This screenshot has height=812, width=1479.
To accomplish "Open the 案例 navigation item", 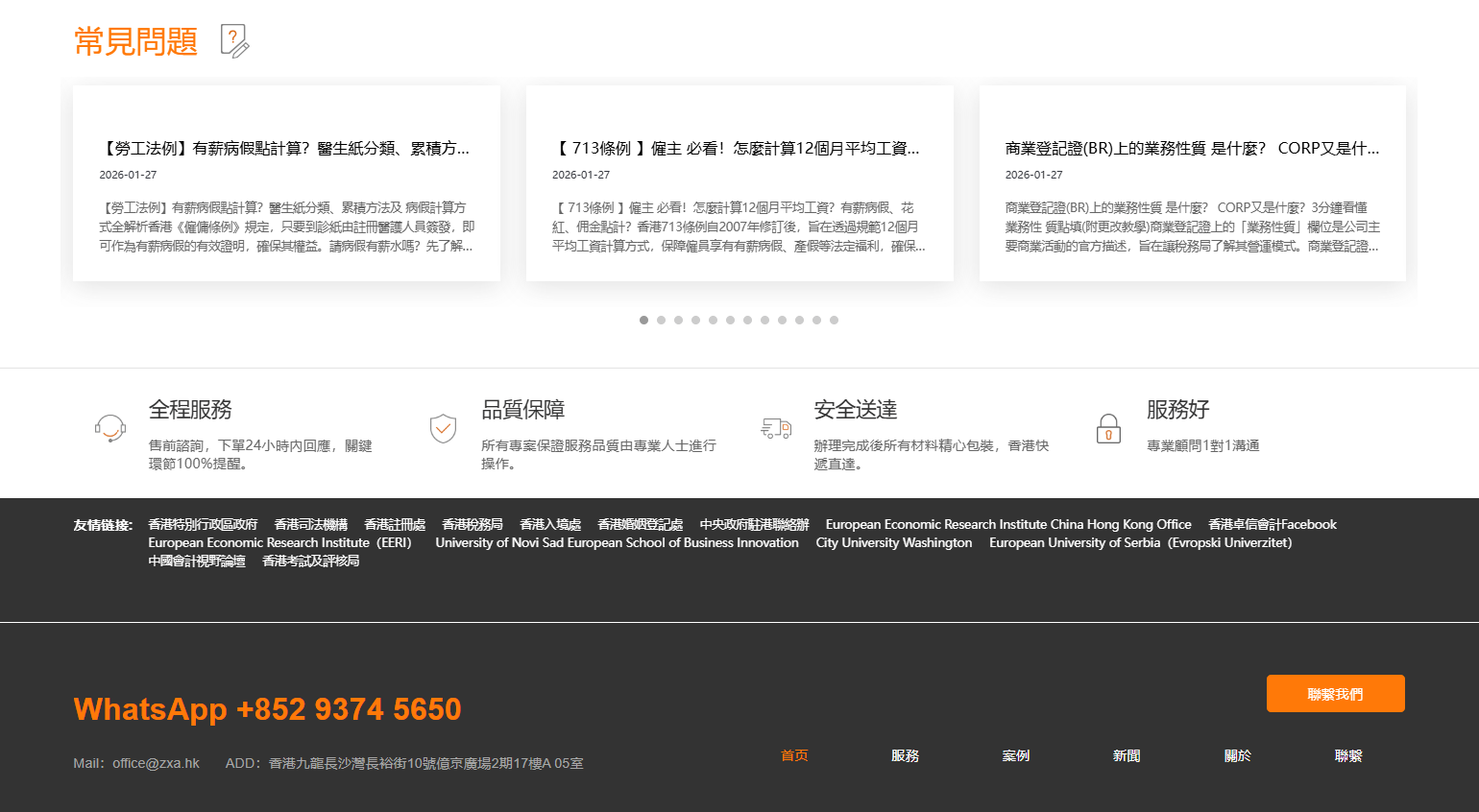I will coord(1015,755).
